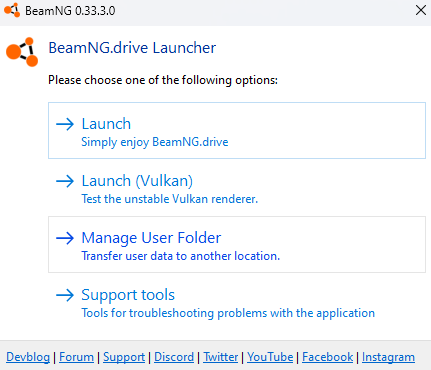The image size is (431, 370).
Task: Click the Manage User Folder arrow icon
Action: (65, 238)
